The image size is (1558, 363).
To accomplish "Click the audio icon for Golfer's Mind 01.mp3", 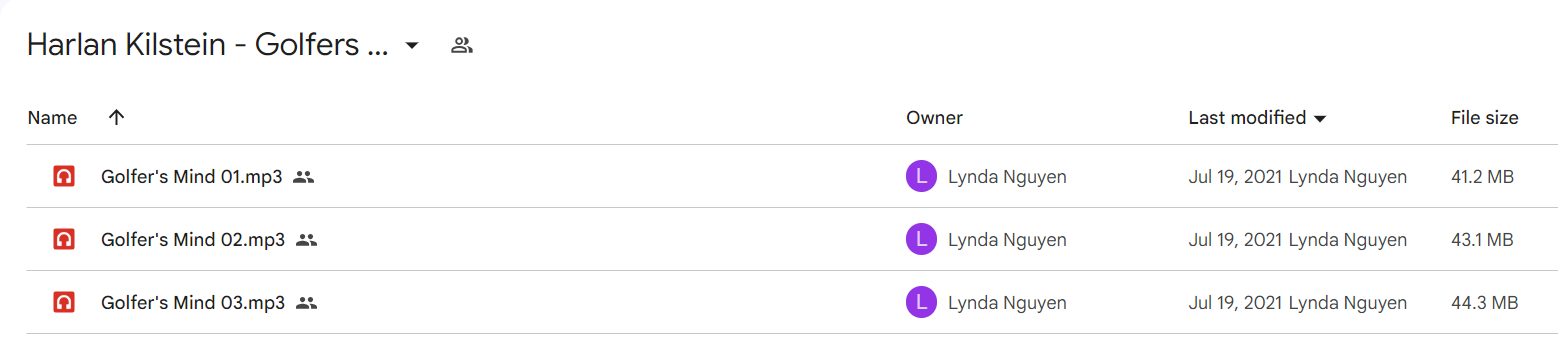I will pyautogui.click(x=64, y=177).
